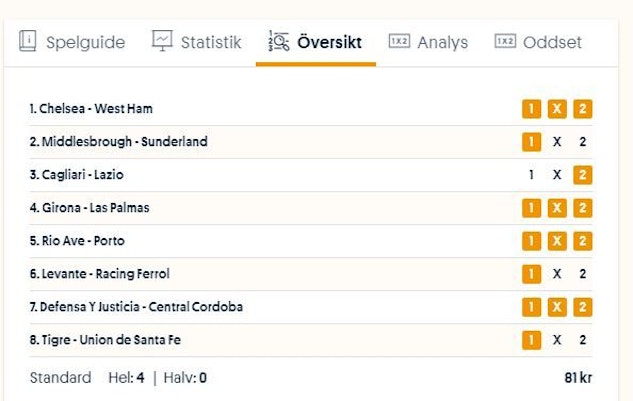Deselect 2 for Cagliari - Lazio
The height and width of the screenshot is (401, 633).
(583, 175)
